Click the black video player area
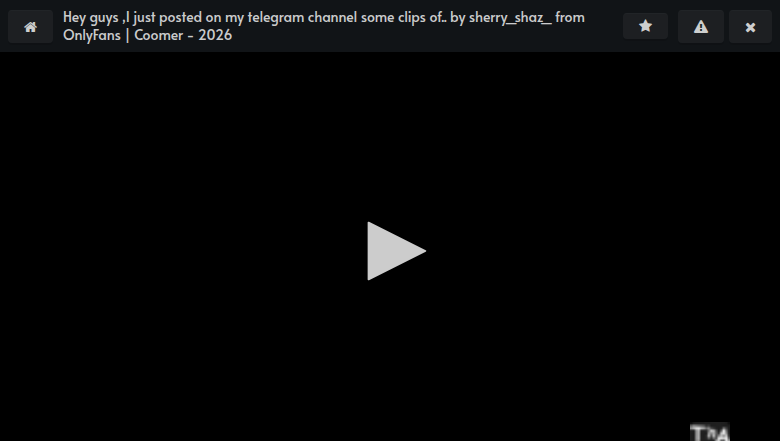The height and width of the screenshot is (441, 780). [390, 247]
